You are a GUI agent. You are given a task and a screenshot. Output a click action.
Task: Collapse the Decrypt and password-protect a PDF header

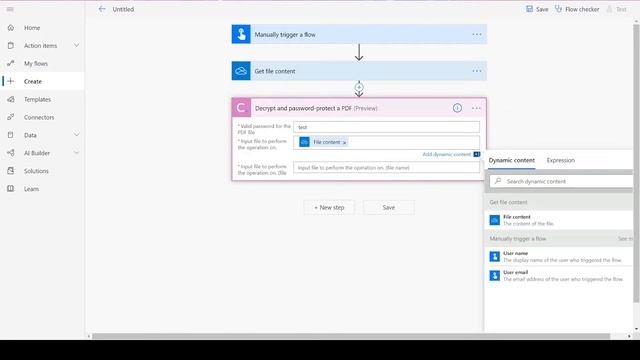[359, 108]
